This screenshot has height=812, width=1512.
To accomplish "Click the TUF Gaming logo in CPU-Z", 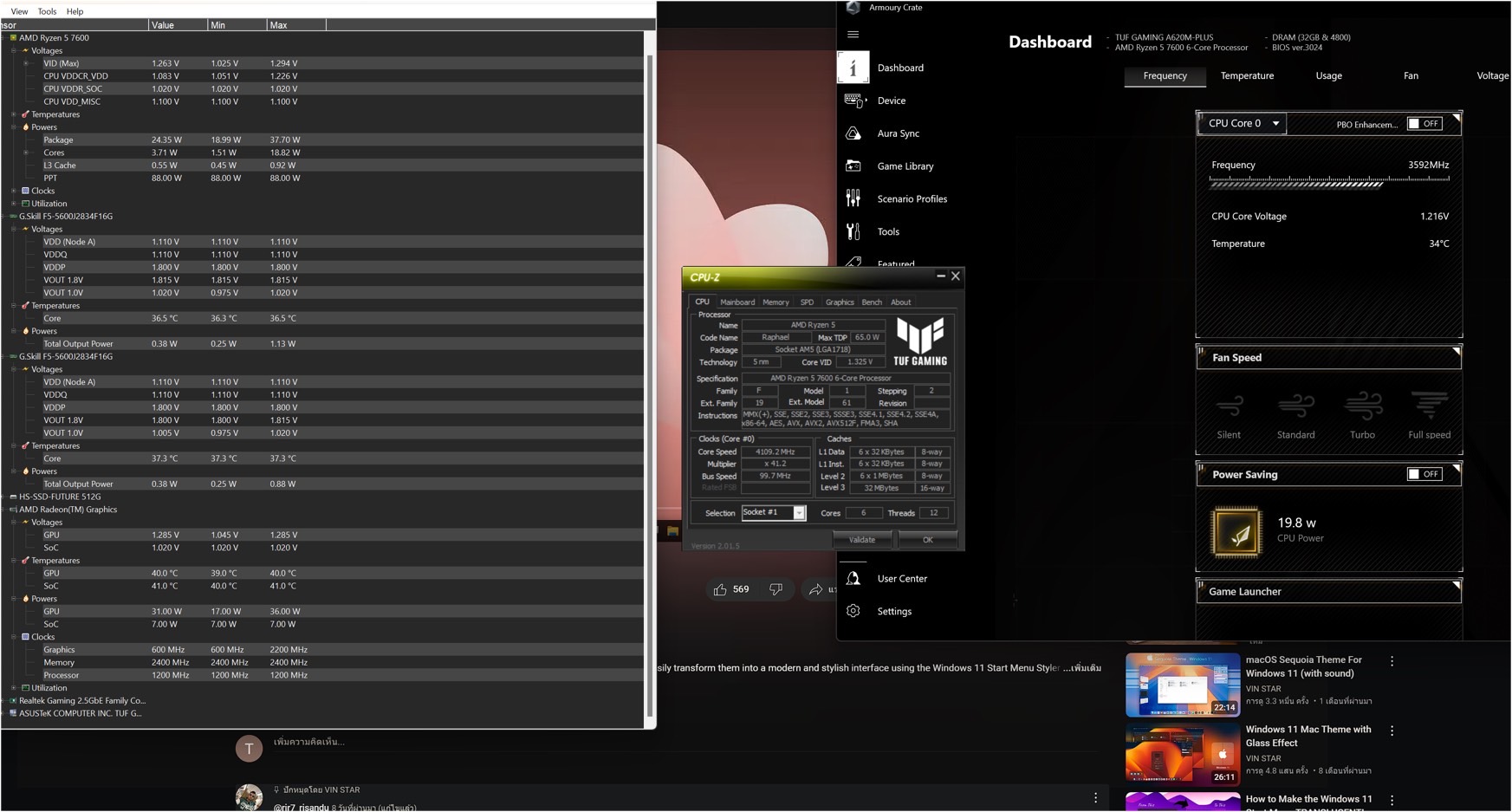I will pos(920,341).
